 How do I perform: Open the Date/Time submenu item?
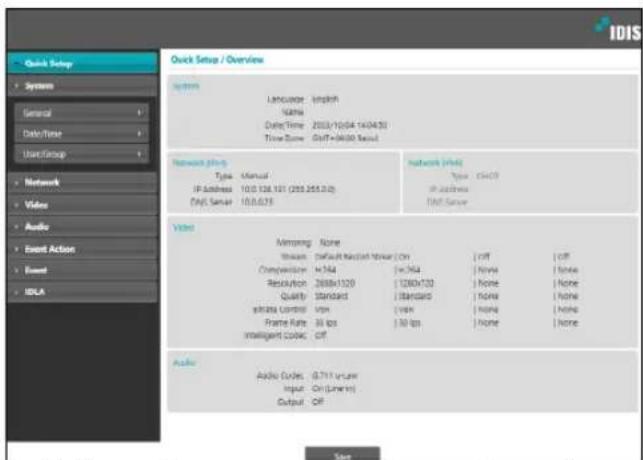pyautogui.click(x=81, y=134)
